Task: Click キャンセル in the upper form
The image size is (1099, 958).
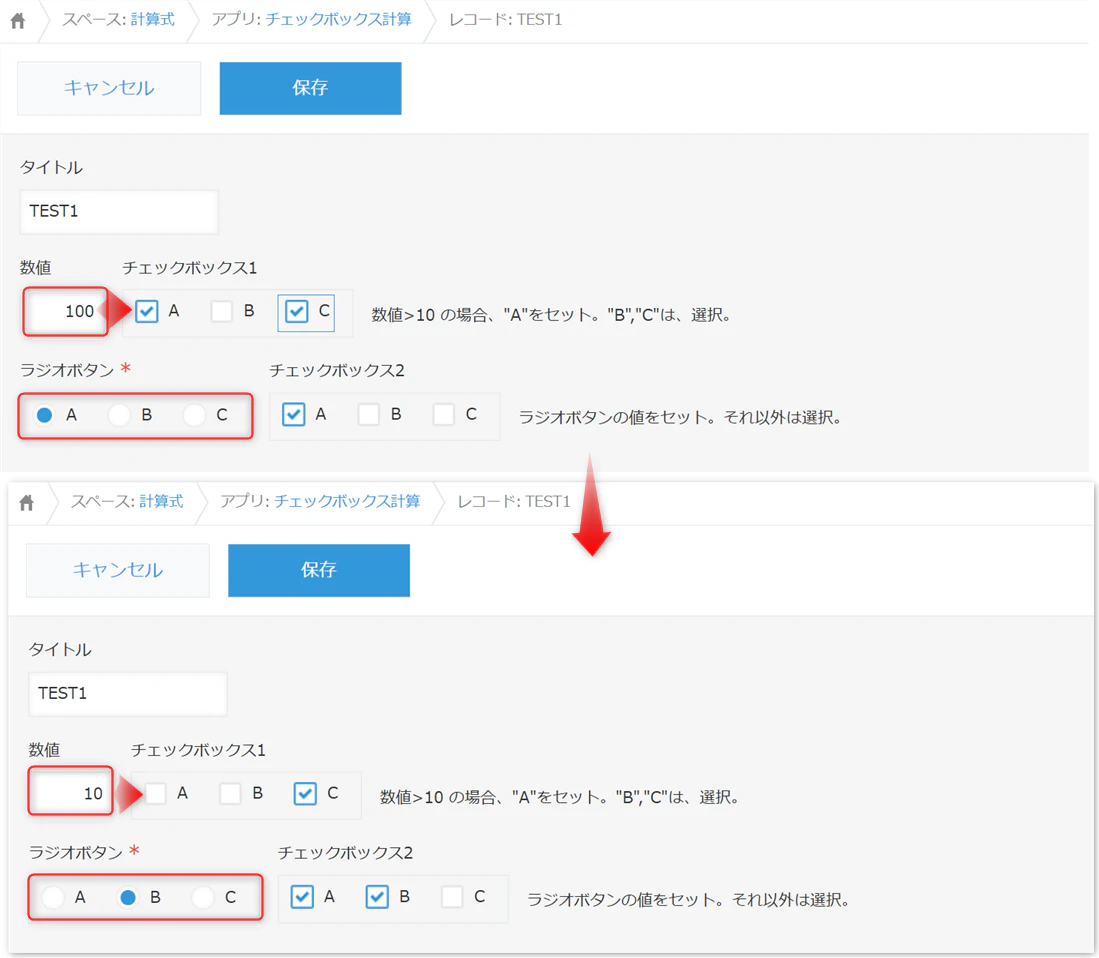Action: click(x=109, y=88)
